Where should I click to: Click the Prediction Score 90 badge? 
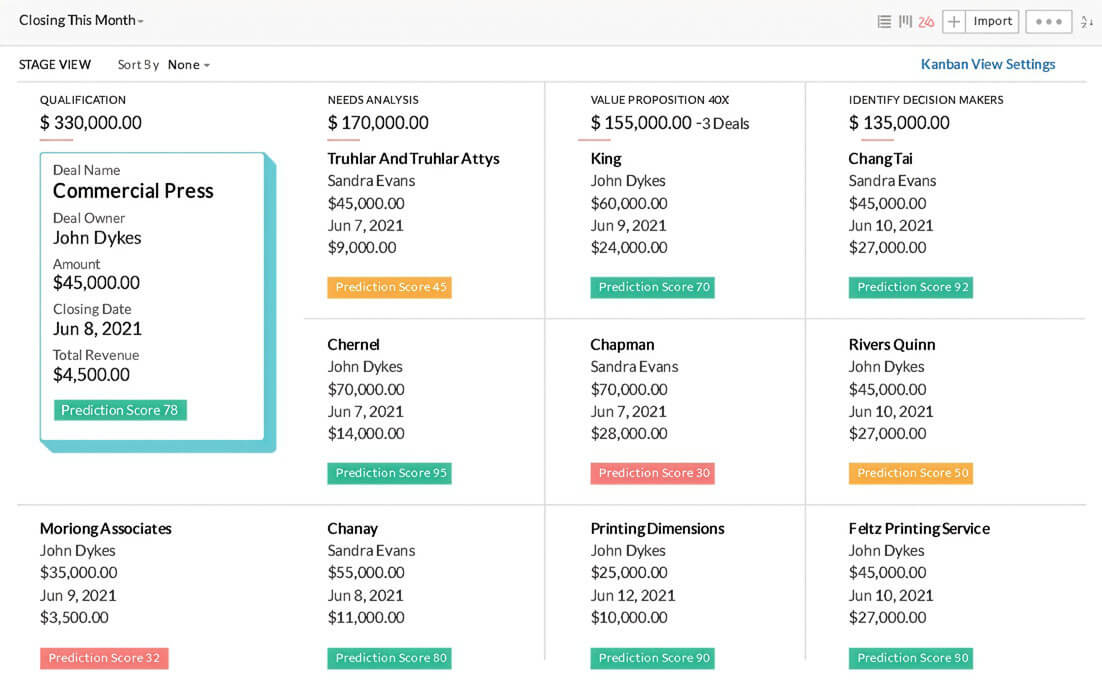coord(652,658)
